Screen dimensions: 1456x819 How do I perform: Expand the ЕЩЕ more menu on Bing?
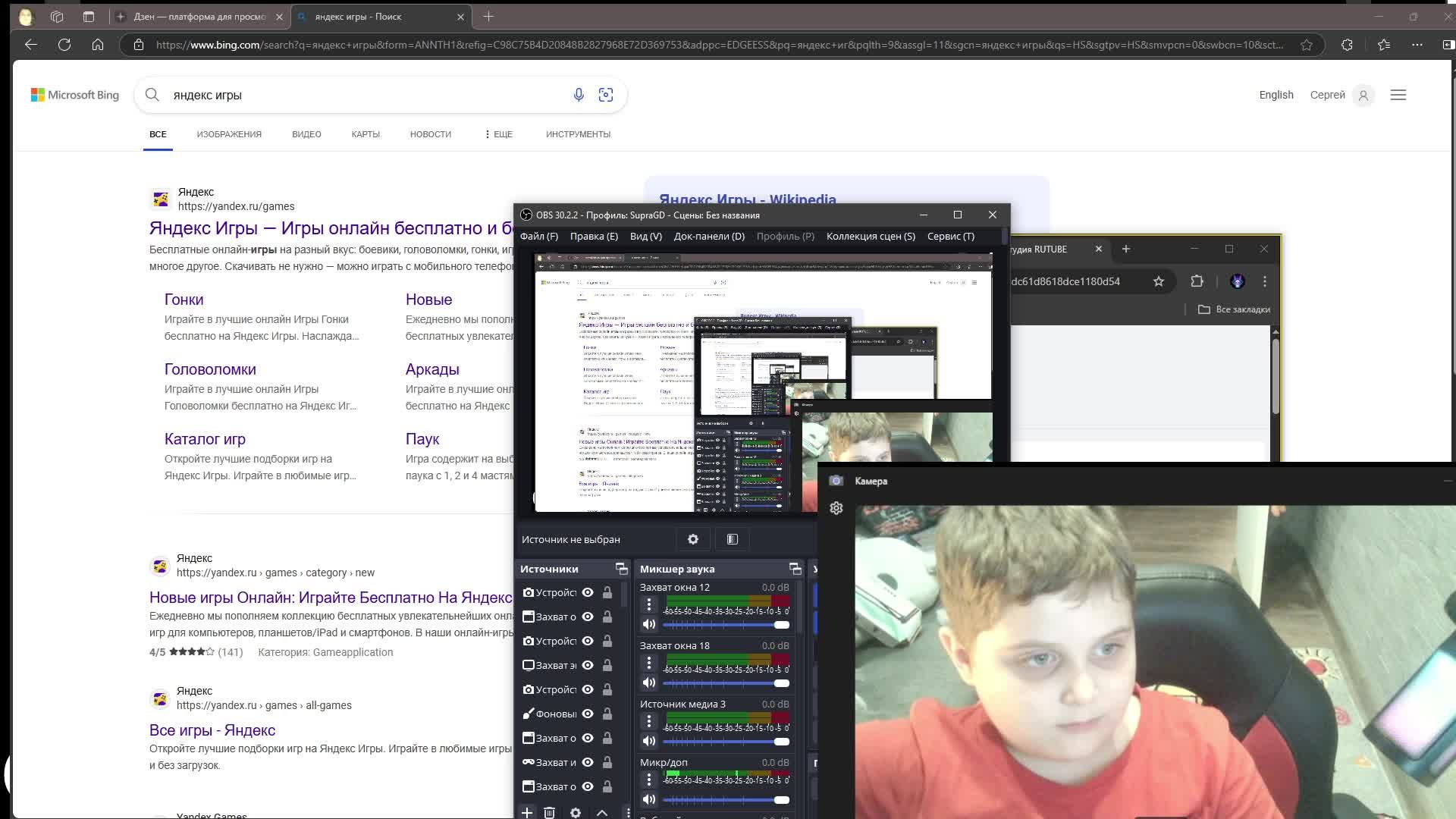coord(498,134)
